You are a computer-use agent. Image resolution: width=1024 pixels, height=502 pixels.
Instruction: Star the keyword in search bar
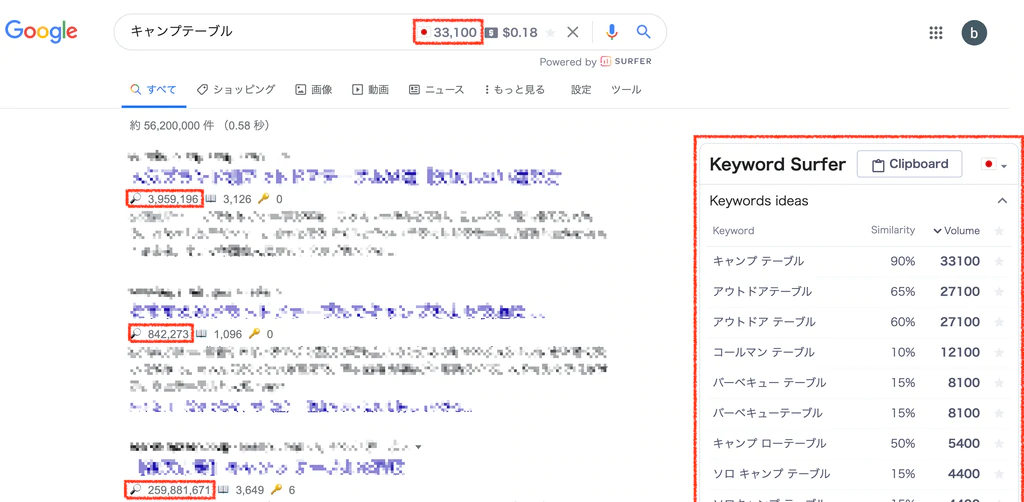pos(551,33)
